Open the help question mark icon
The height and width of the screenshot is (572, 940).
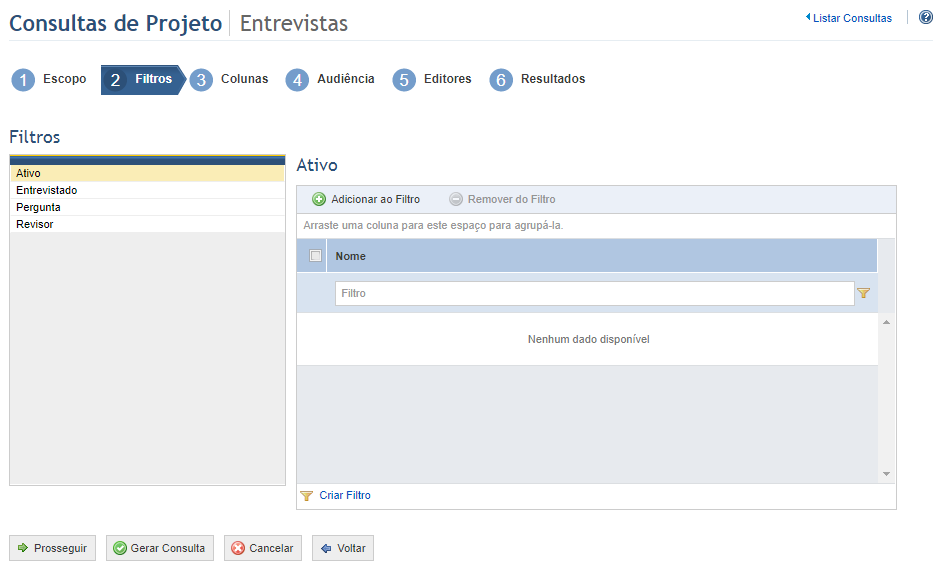pyautogui.click(x=926, y=17)
